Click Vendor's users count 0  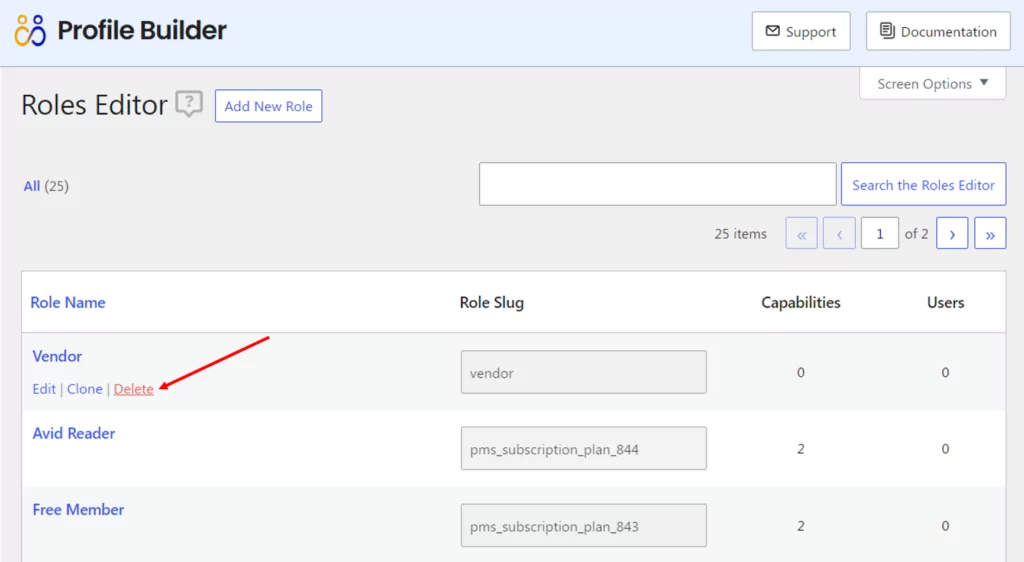945,373
